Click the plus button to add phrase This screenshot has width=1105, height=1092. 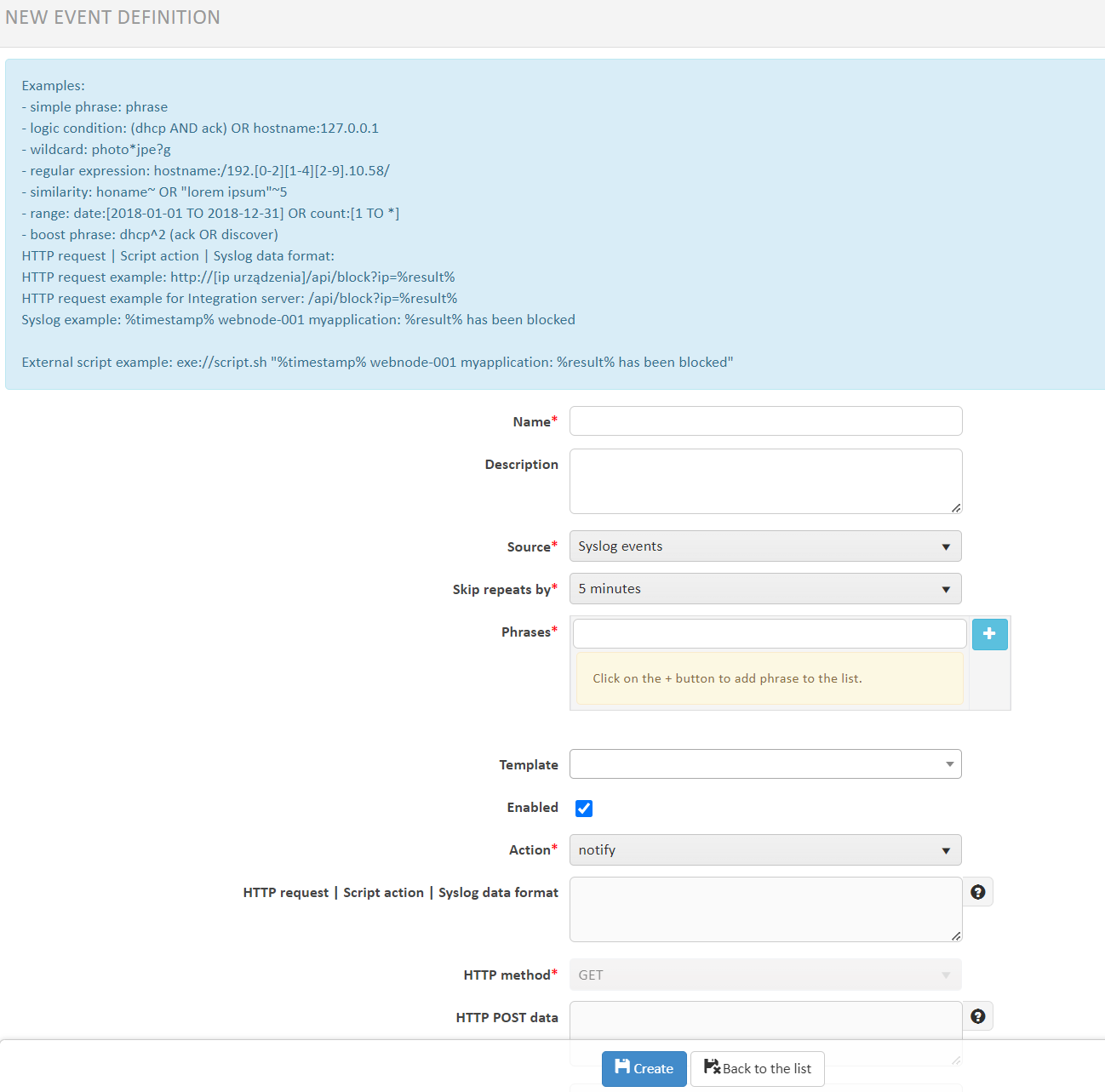tap(989, 634)
